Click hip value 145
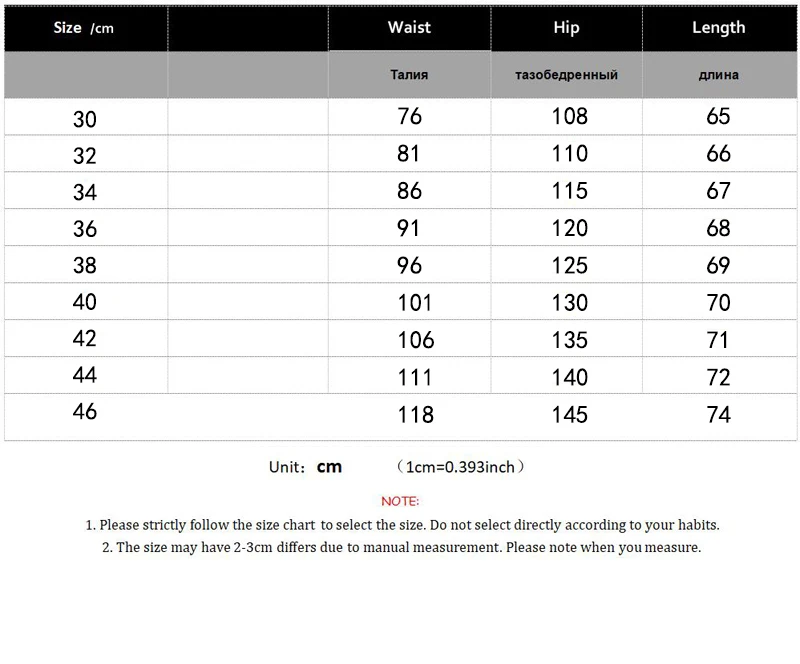Image resolution: width=800 pixels, height=664 pixels. pos(569,414)
